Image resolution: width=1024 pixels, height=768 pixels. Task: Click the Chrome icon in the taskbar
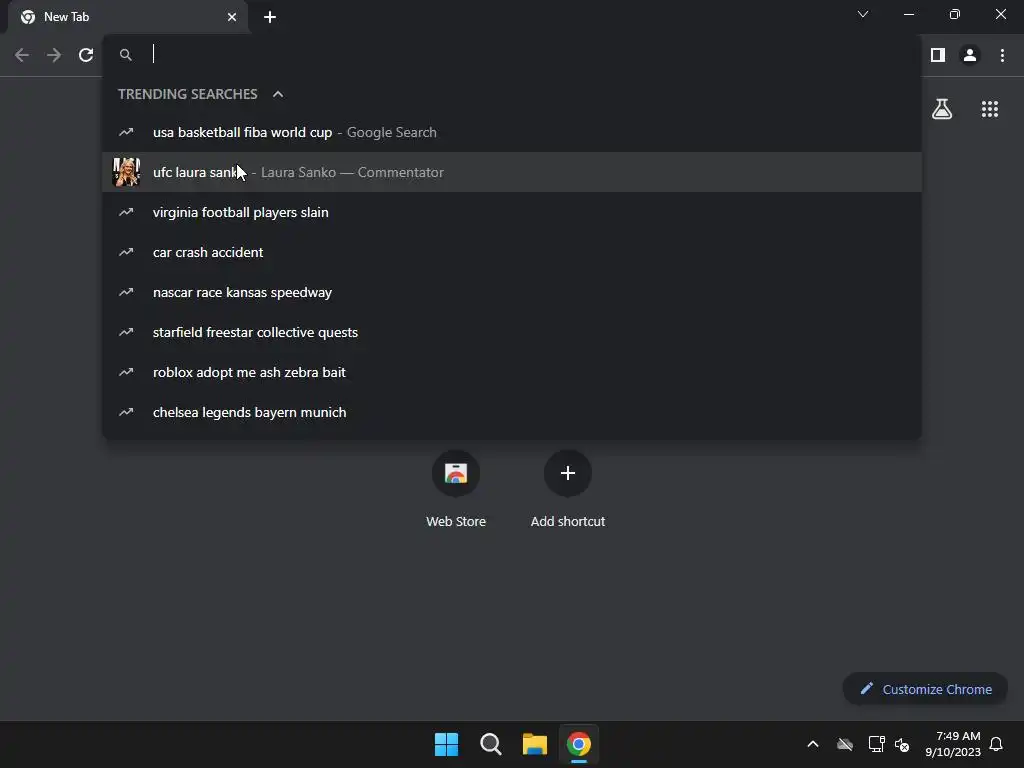click(x=579, y=744)
